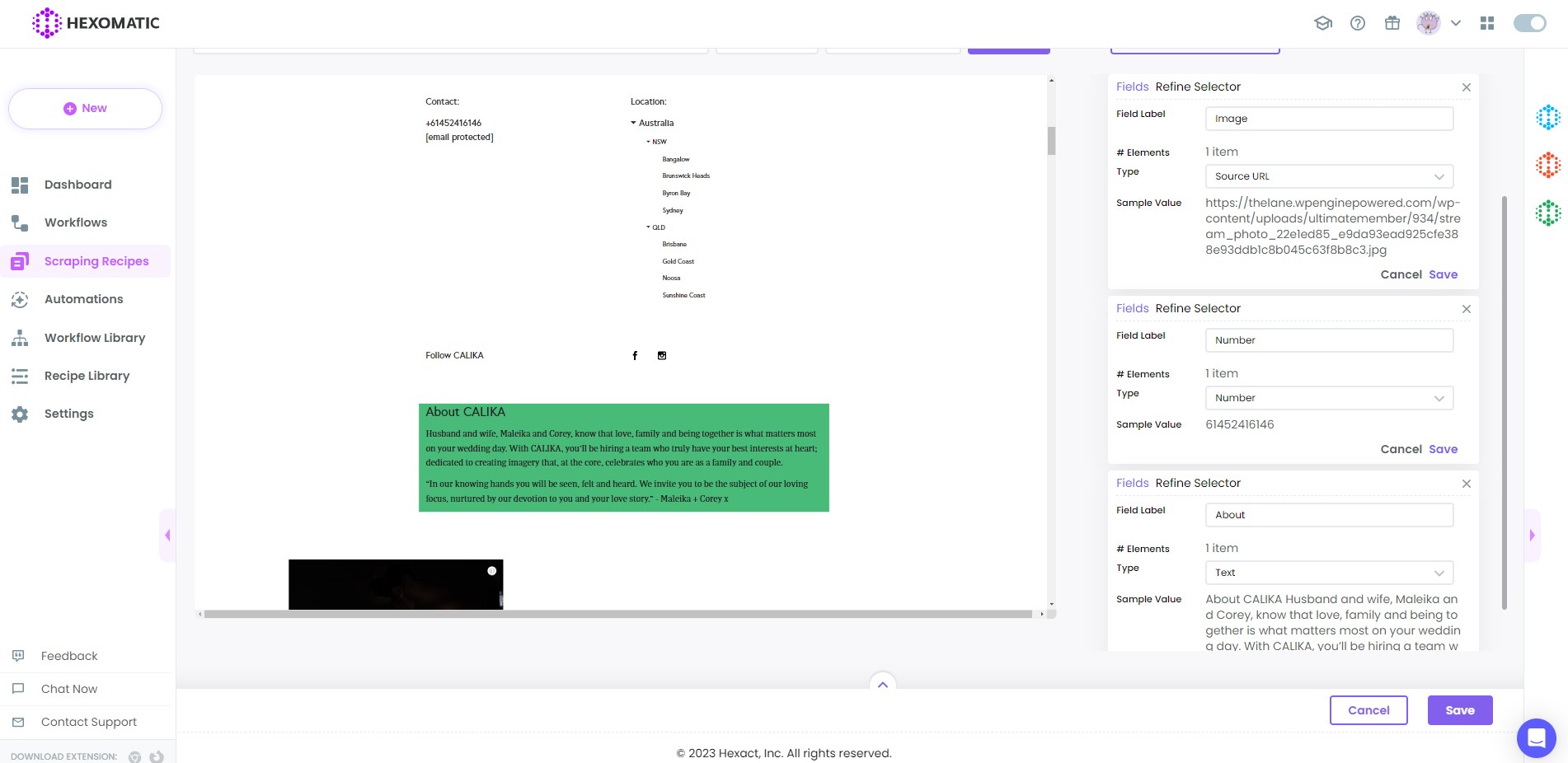Click the gift promotions icon in header
This screenshot has height=763, width=1568.
coord(1392,22)
